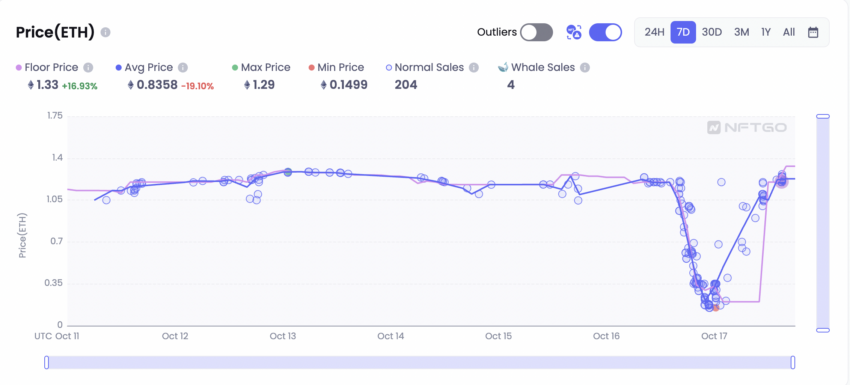Open the calendar date picker icon
This screenshot has width=850, height=385.
click(x=813, y=33)
